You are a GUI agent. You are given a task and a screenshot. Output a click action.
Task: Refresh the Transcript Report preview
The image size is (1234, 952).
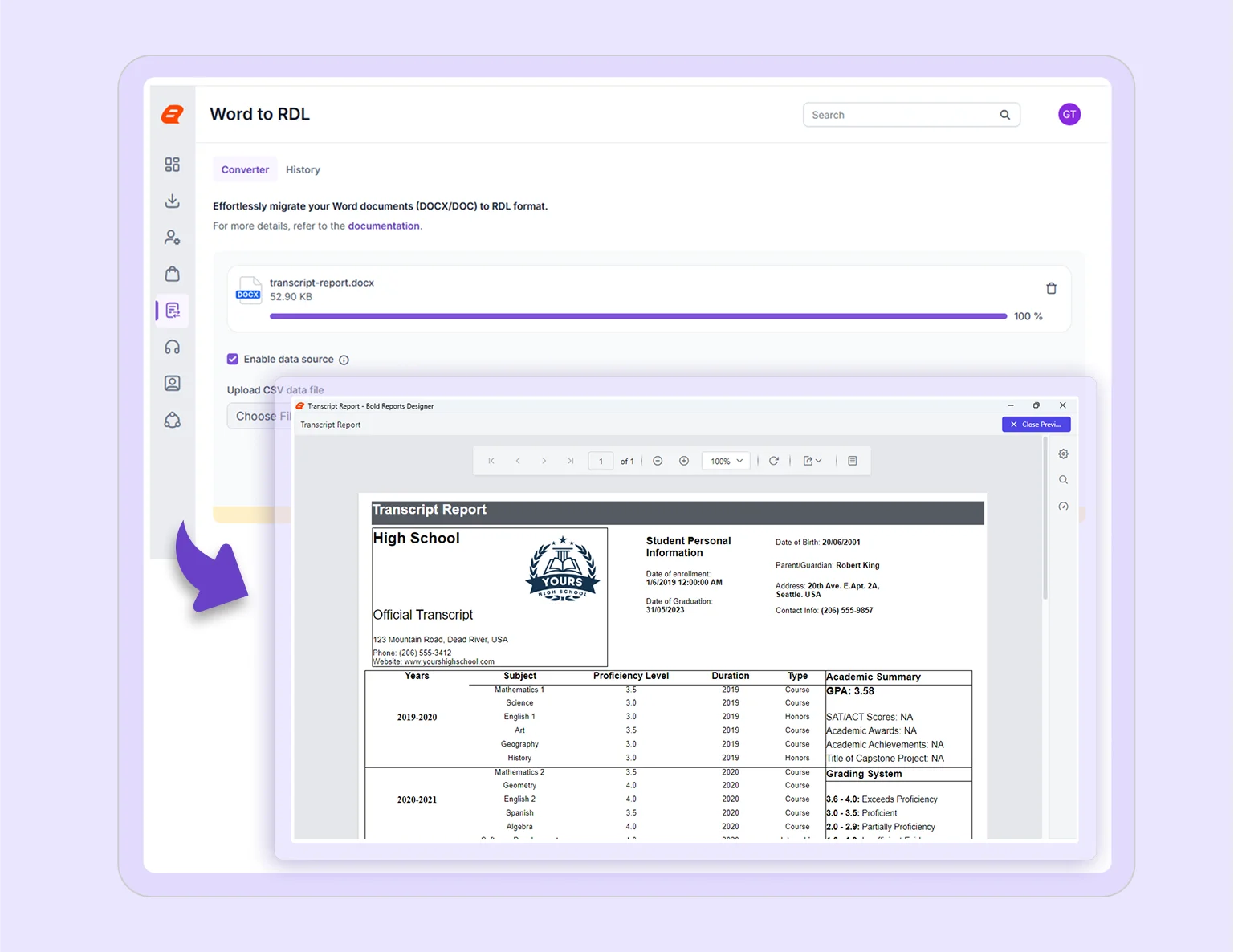(774, 461)
